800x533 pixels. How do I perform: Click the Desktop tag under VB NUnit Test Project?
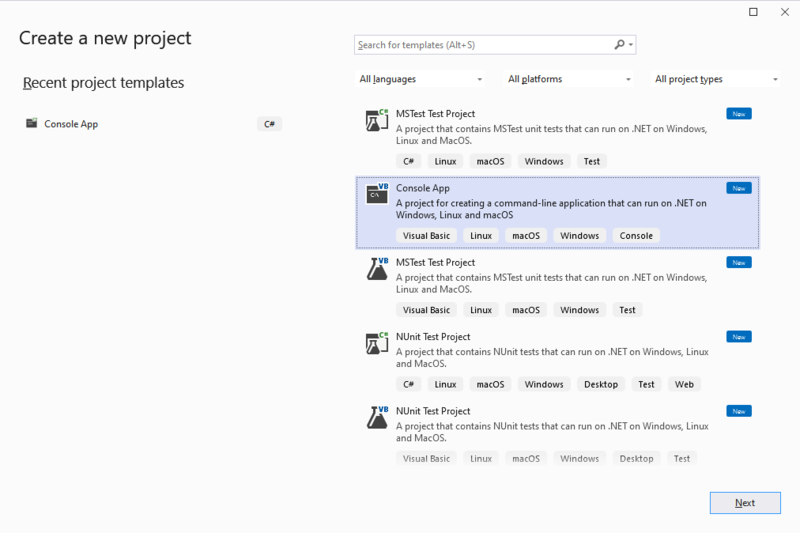[636, 459]
